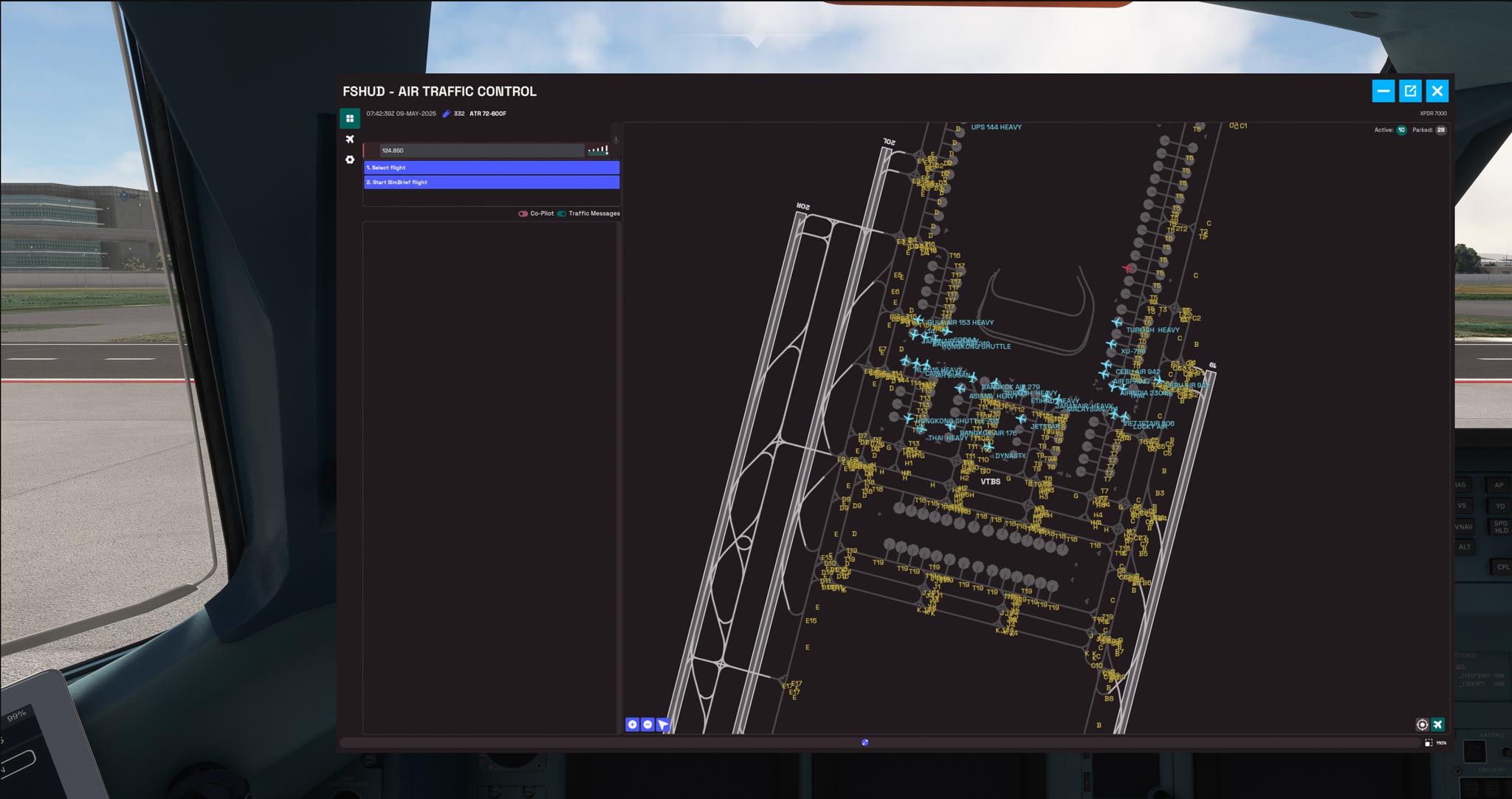Screen dimensions: 1512x799
Task: Click the VIETJETAIR 806 label
Action: (x=1149, y=423)
